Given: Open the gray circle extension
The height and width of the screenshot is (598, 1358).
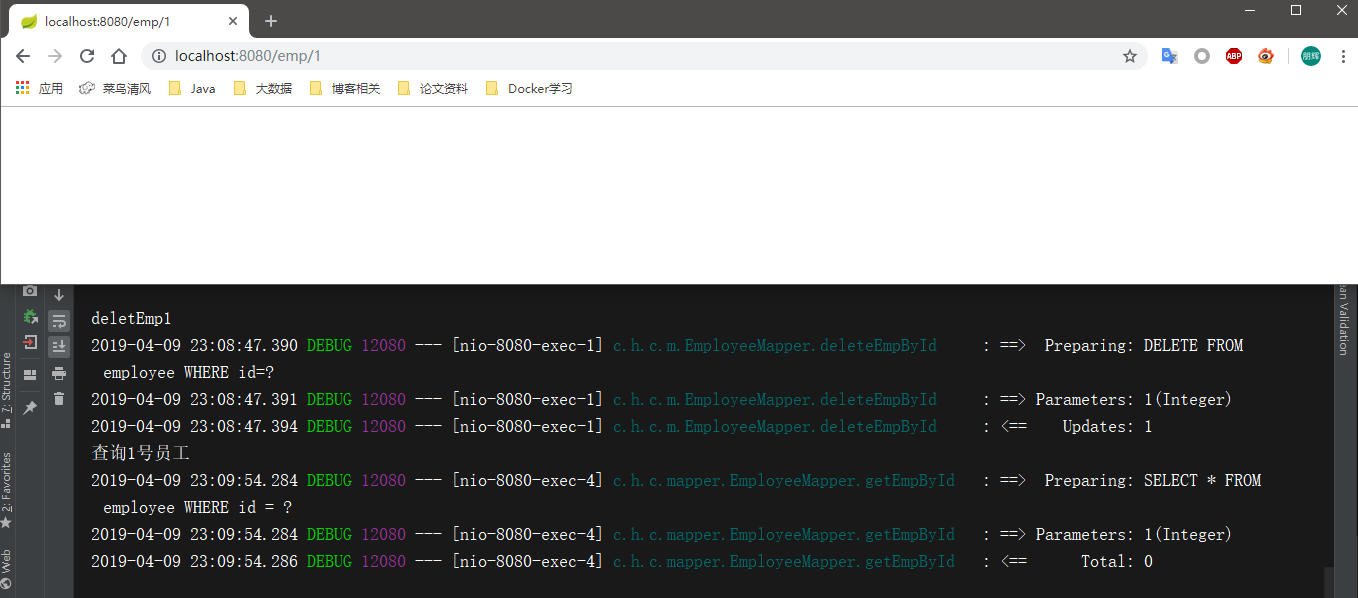Looking at the screenshot, I should [x=1202, y=56].
